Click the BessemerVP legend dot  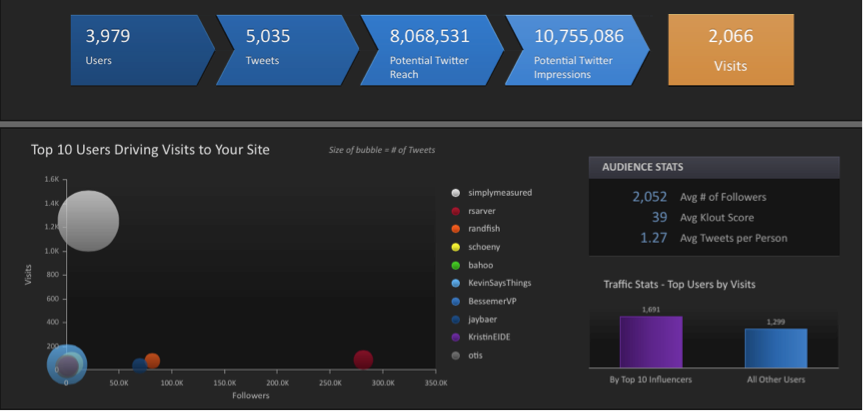pos(455,301)
